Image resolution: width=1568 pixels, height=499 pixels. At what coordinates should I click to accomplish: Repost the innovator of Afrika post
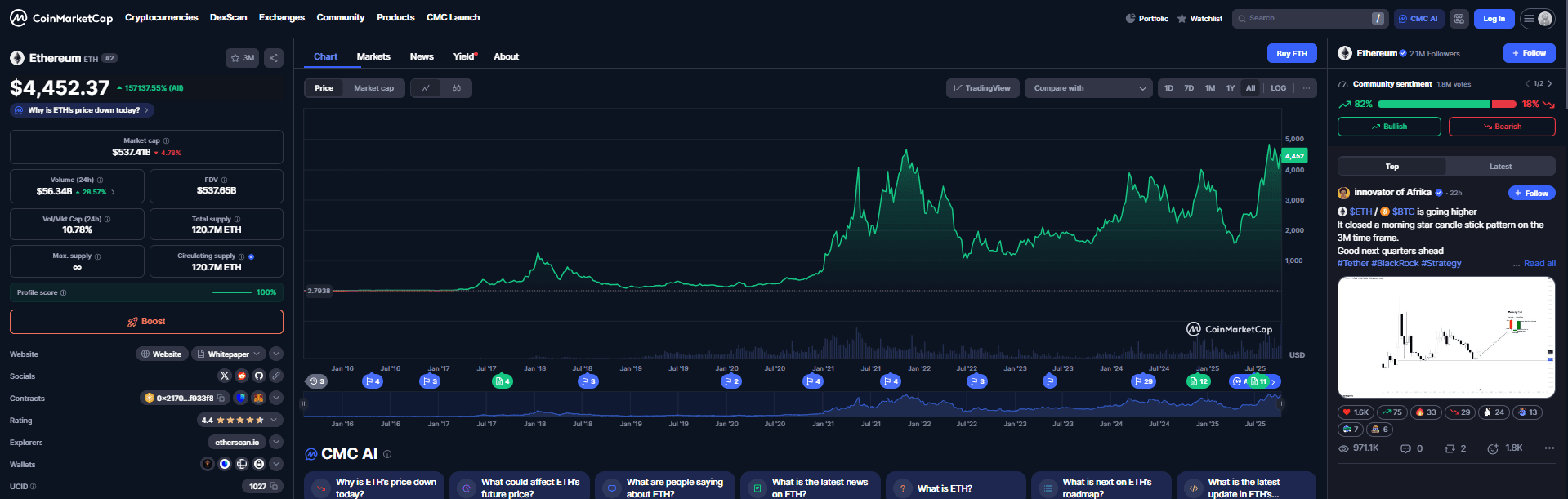pos(1455,448)
